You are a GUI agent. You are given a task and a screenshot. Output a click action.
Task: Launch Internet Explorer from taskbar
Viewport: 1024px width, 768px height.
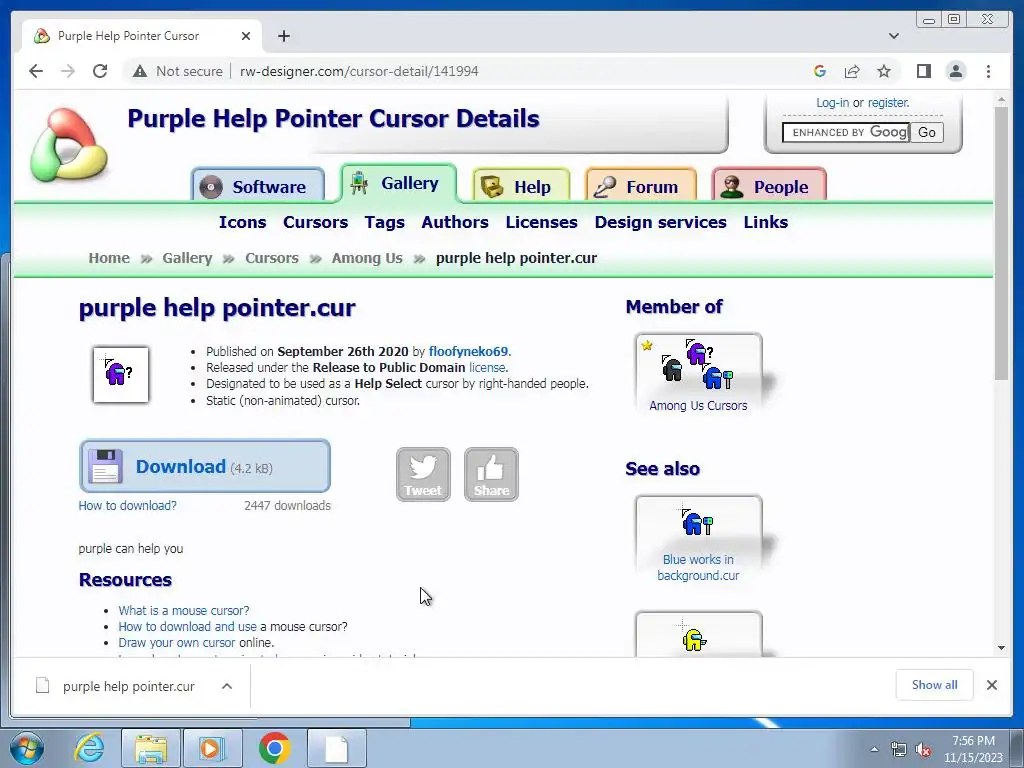(x=89, y=748)
